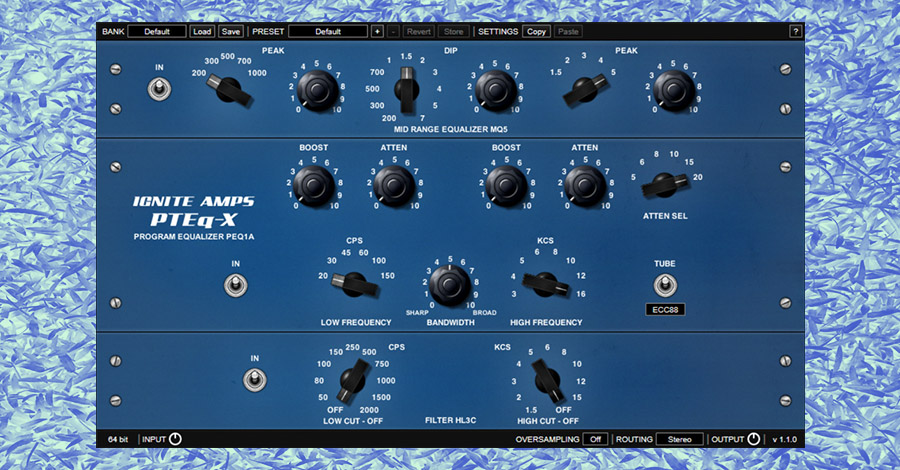Flip the PEQ1A program equalizer IN switch
This screenshot has height=470, width=900.
235,285
